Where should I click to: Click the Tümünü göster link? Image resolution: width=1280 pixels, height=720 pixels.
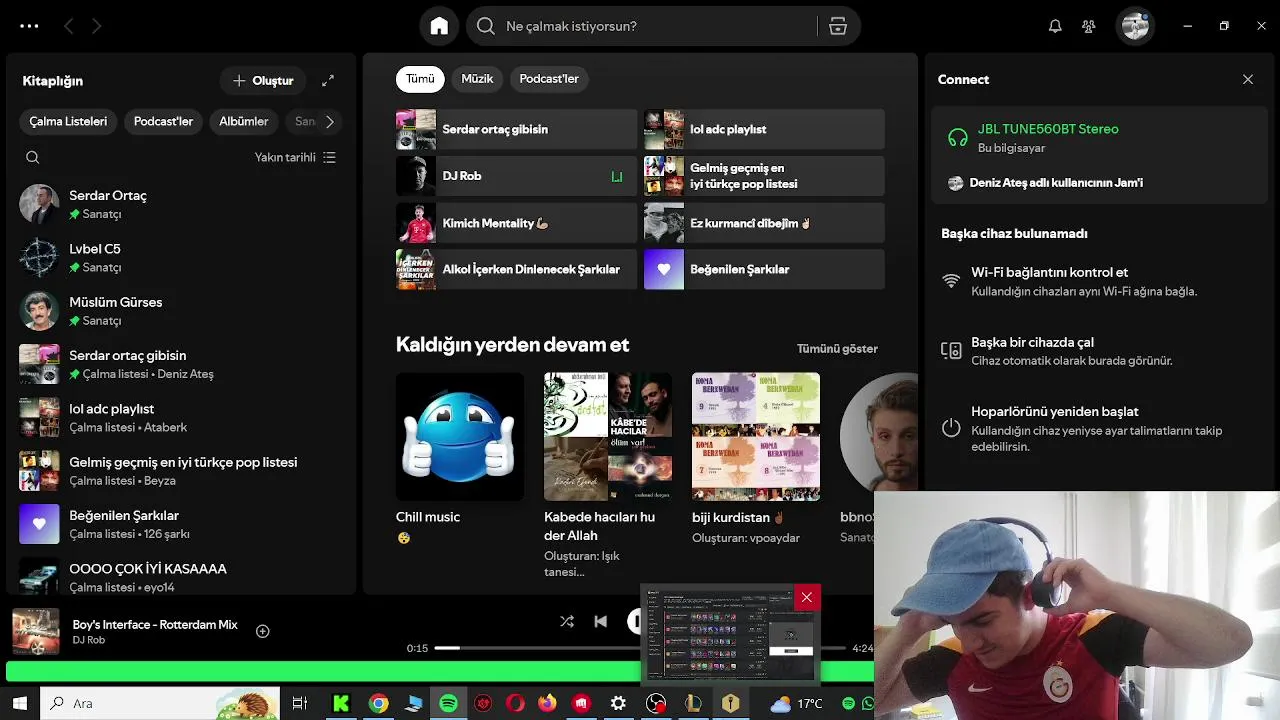click(x=837, y=349)
